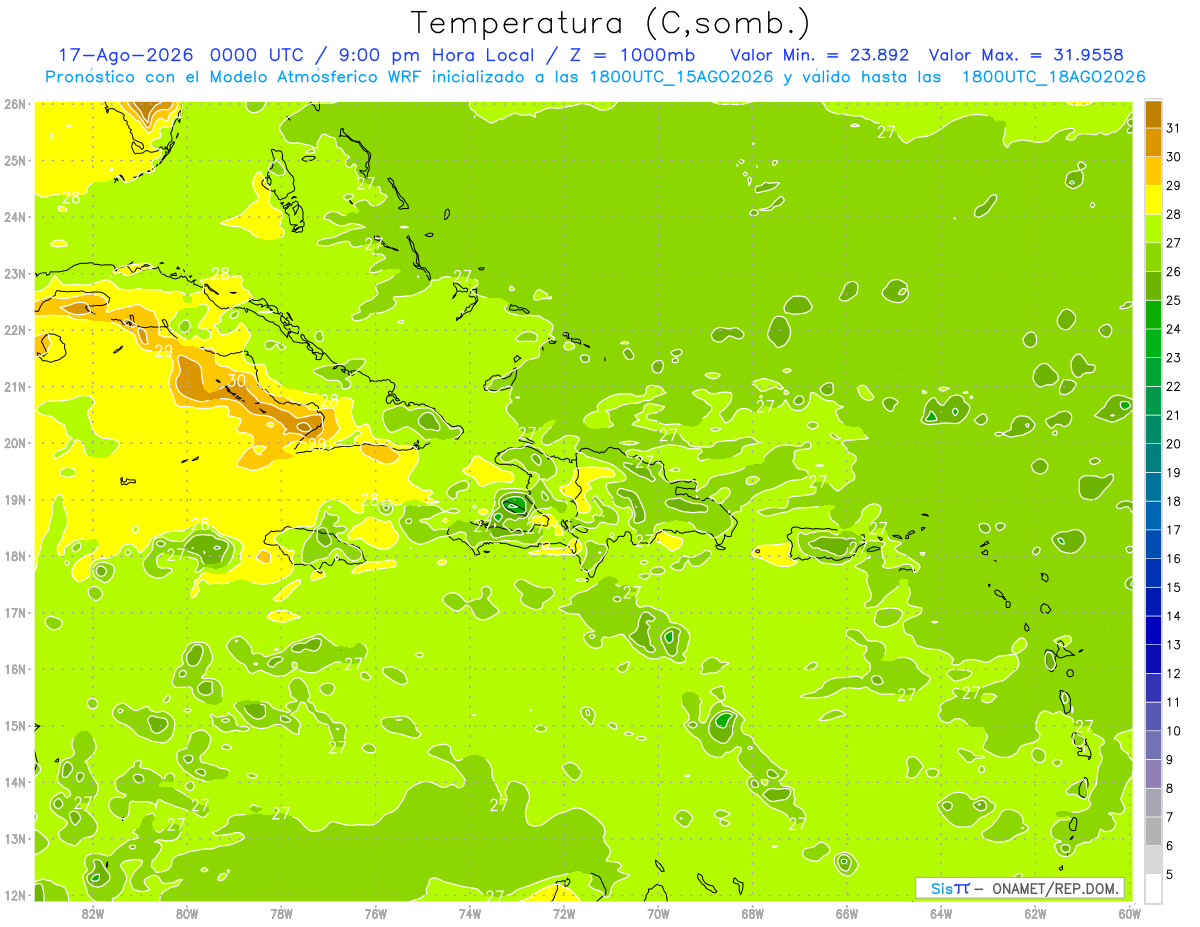Click the 72W longitude axis label
The image size is (1200, 927).
[x=564, y=913]
